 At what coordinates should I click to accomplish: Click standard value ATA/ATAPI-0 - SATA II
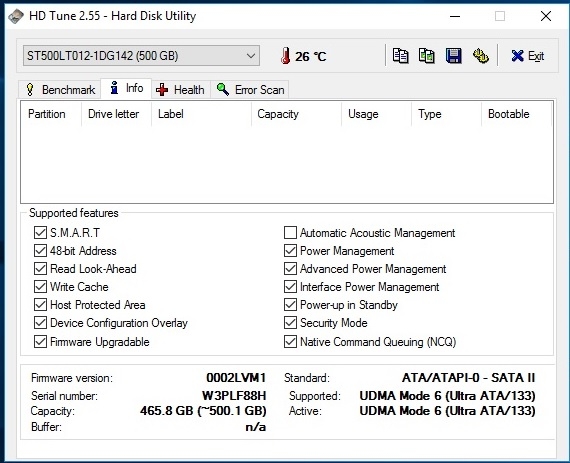tap(468, 378)
